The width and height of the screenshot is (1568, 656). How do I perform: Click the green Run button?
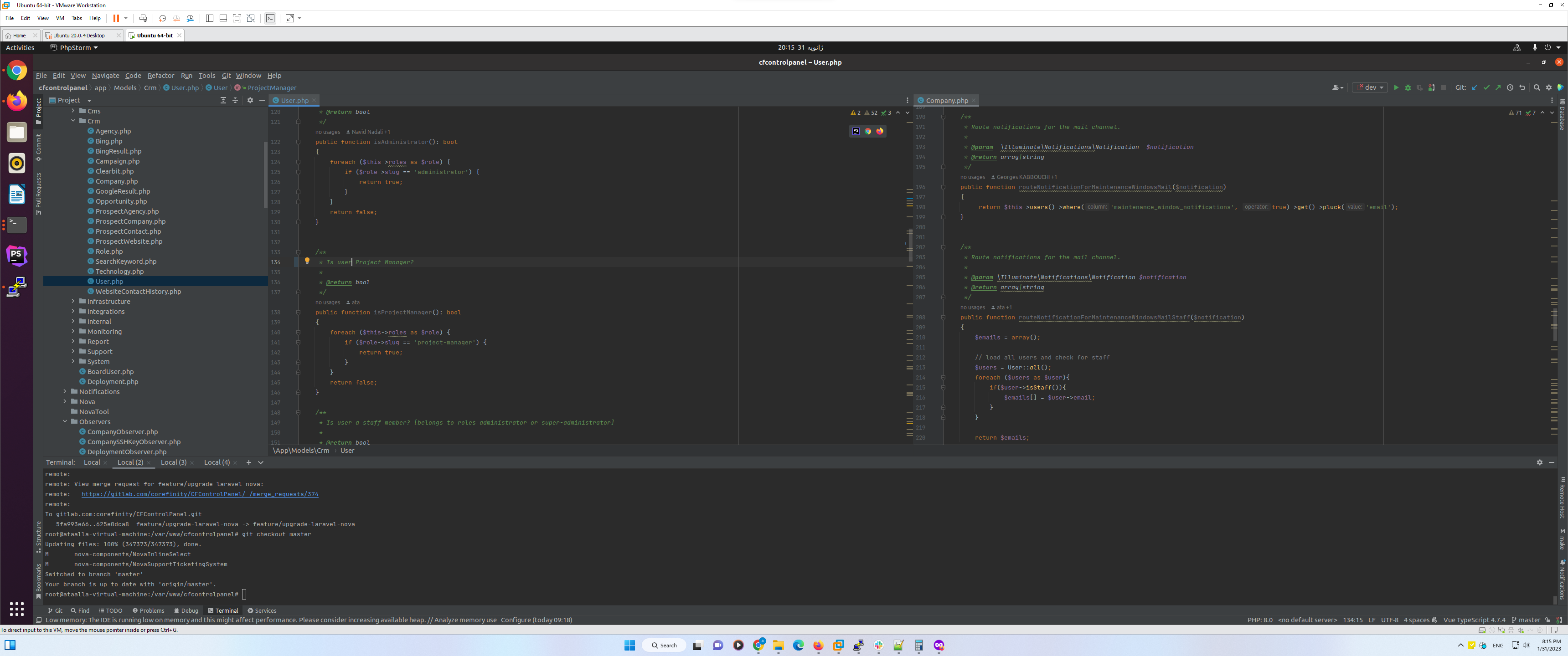pos(1396,87)
